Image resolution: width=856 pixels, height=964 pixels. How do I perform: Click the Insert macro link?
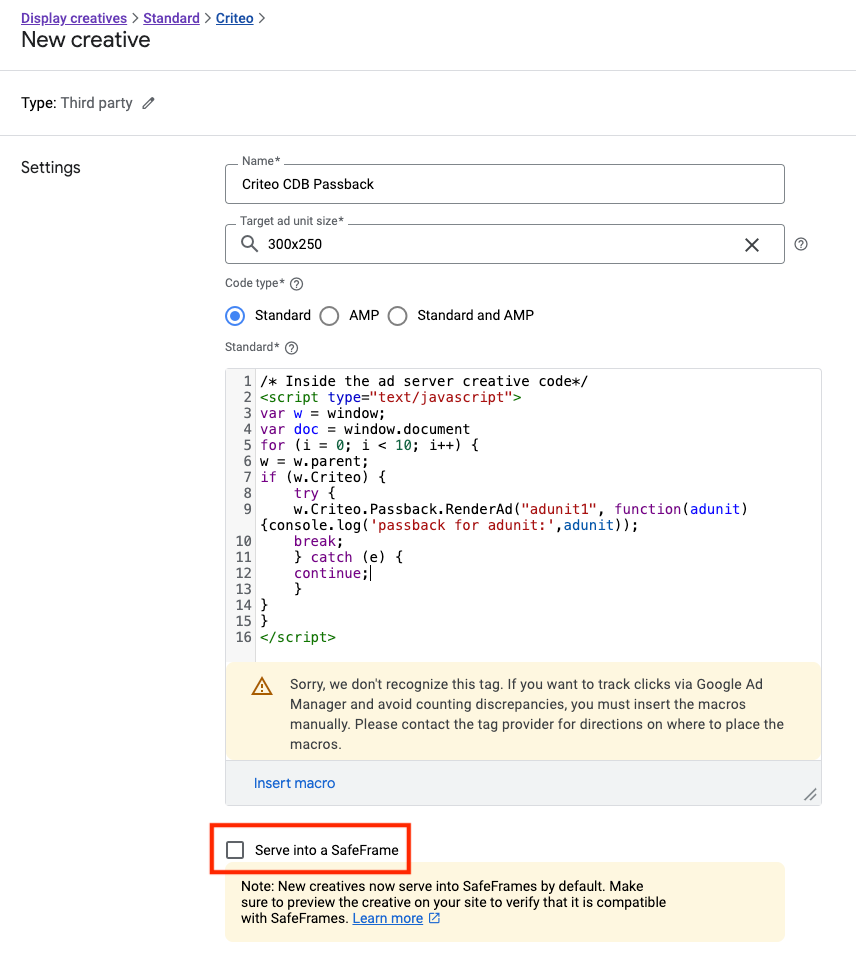pyautogui.click(x=295, y=783)
